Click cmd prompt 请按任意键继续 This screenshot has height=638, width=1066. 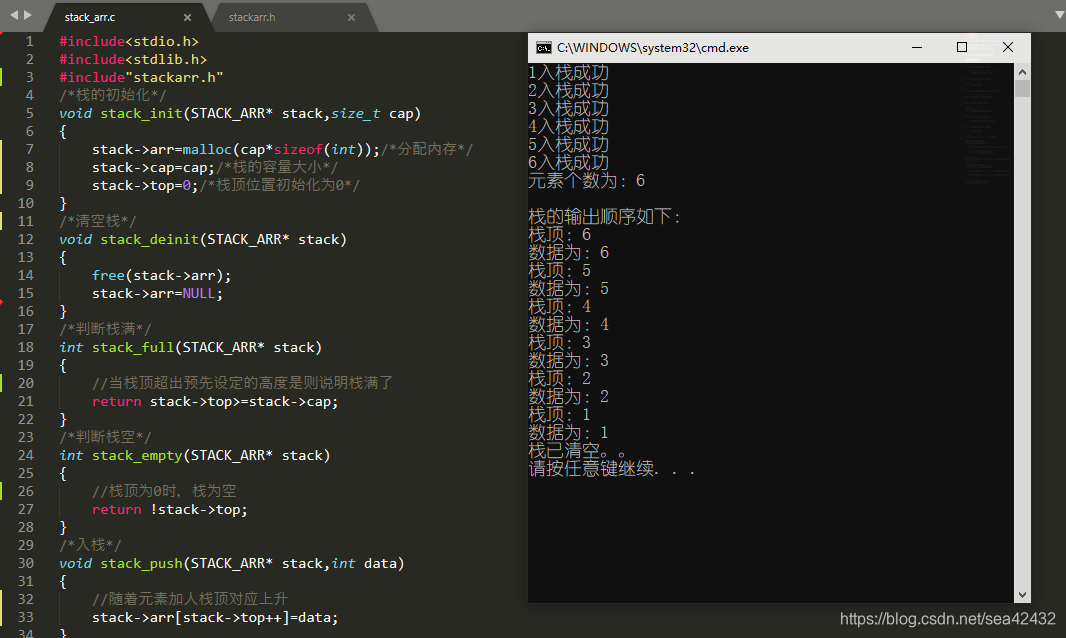pos(612,469)
